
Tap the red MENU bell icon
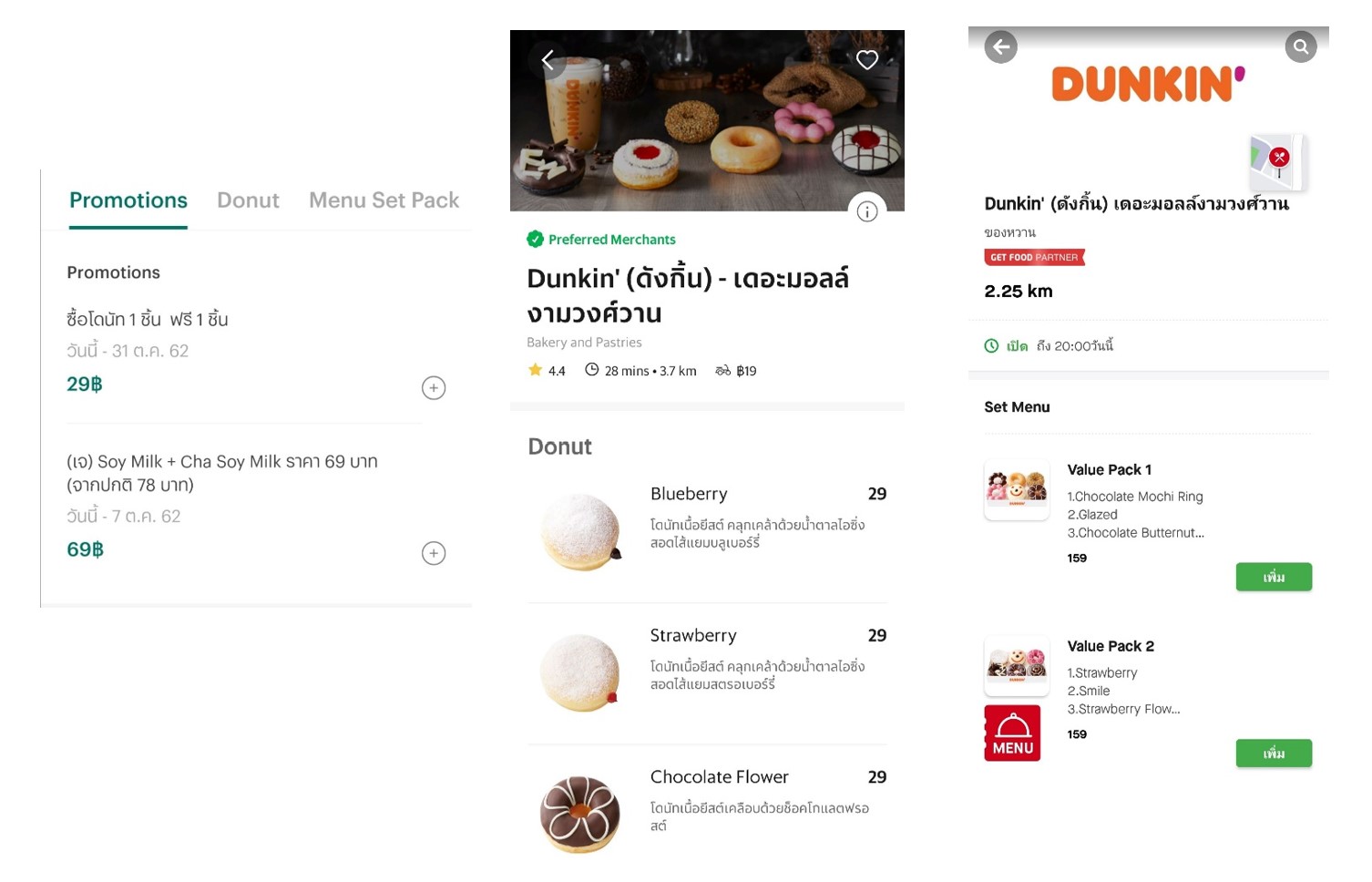pyautogui.click(x=1012, y=733)
